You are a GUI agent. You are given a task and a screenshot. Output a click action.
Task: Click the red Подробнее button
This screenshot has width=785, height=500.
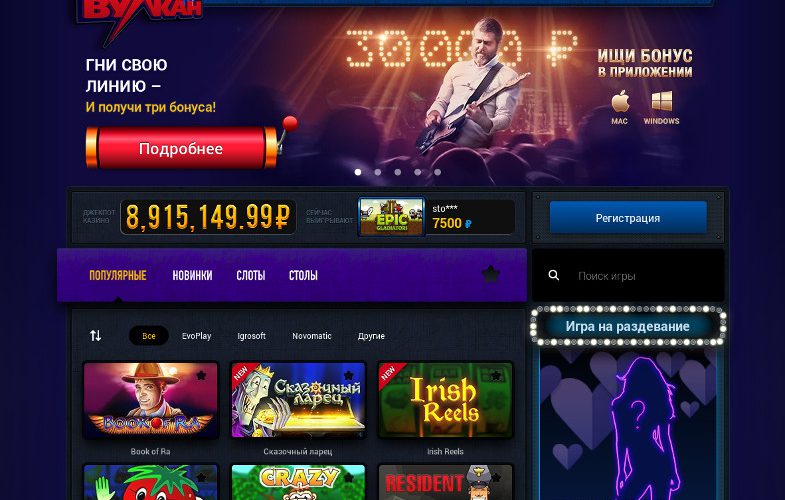(181, 148)
